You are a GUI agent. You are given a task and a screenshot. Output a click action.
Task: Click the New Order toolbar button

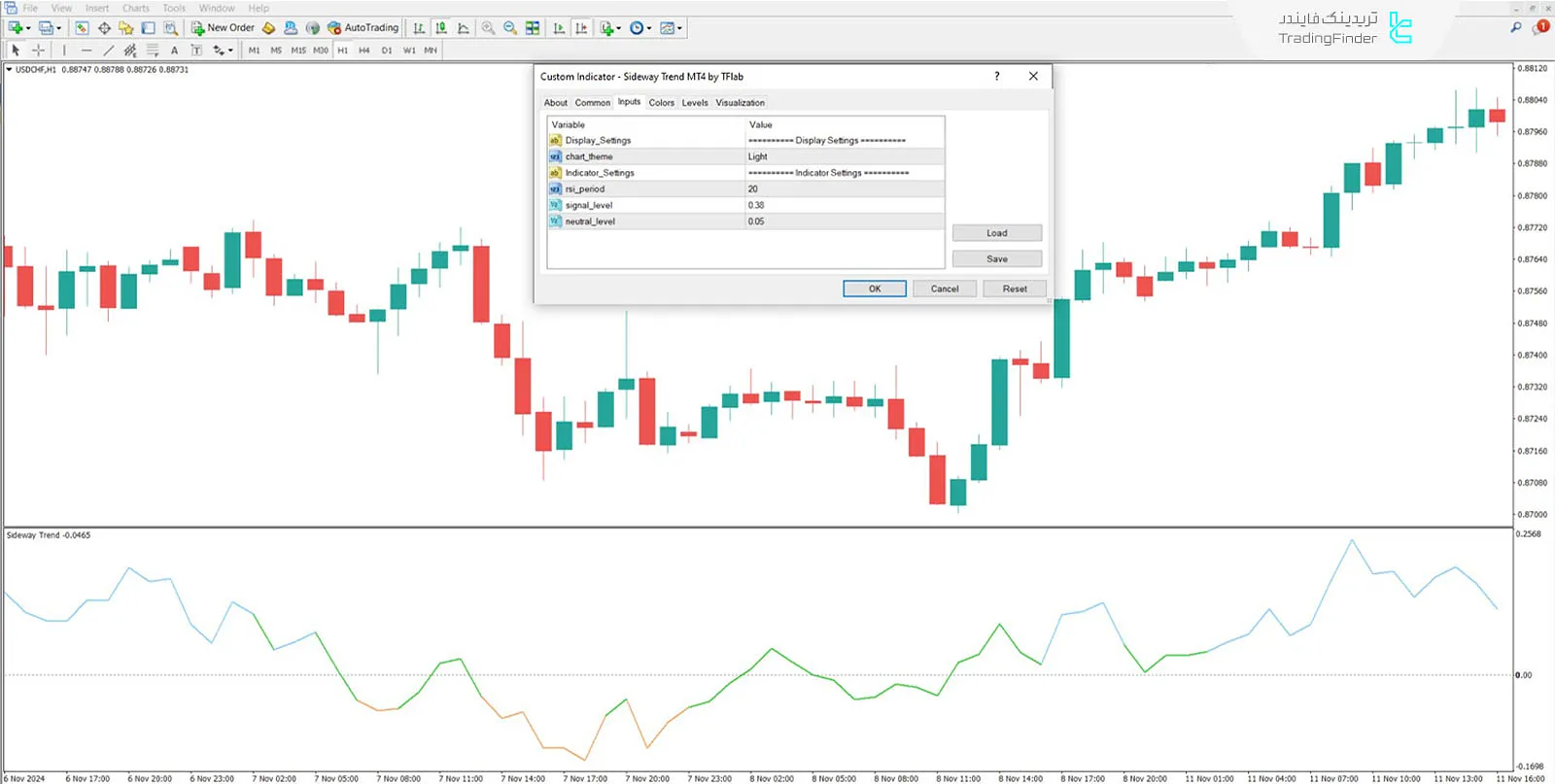[x=223, y=28]
